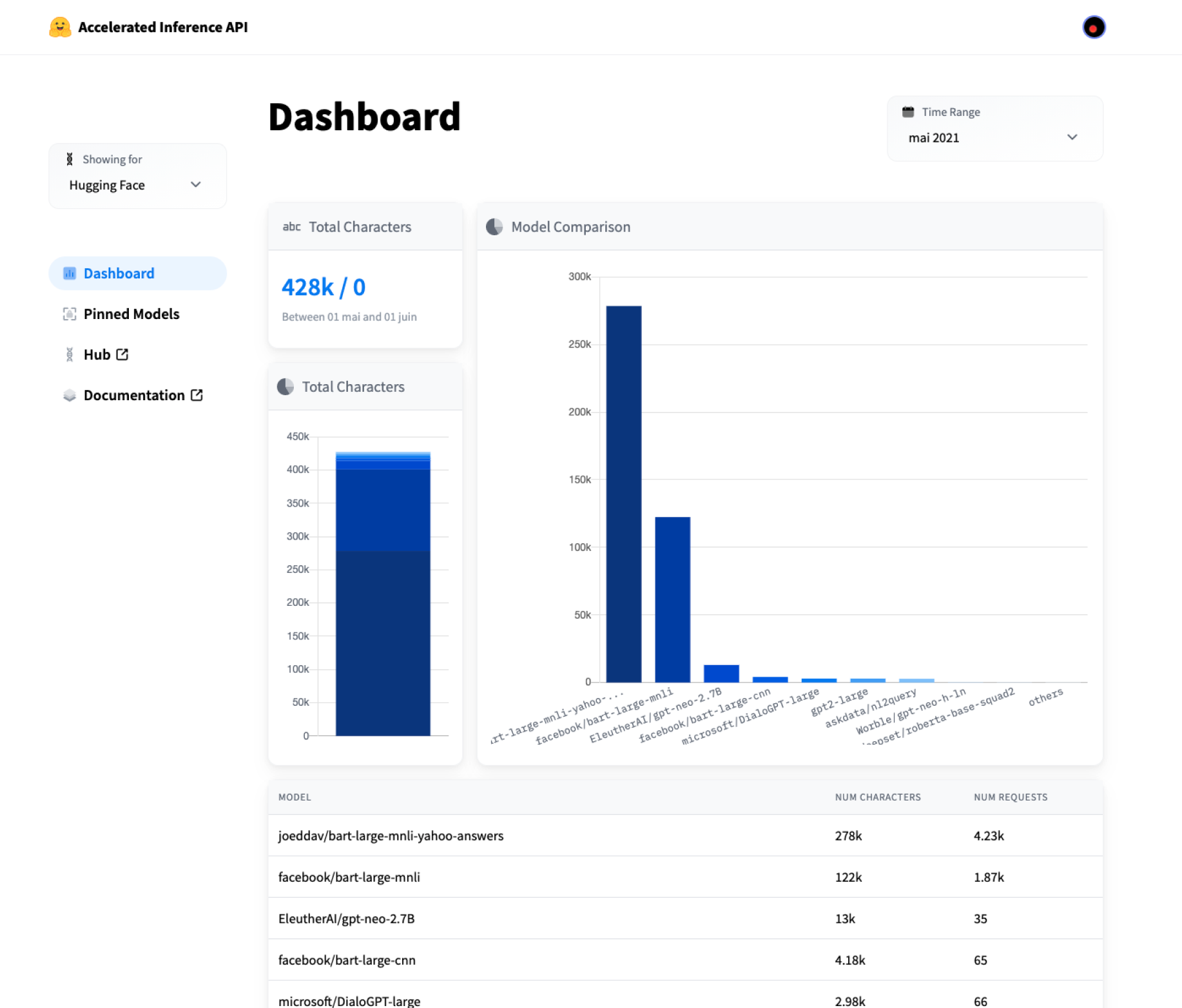
Task: Click the pie icon beside Model Comparison
Action: (494, 227)
